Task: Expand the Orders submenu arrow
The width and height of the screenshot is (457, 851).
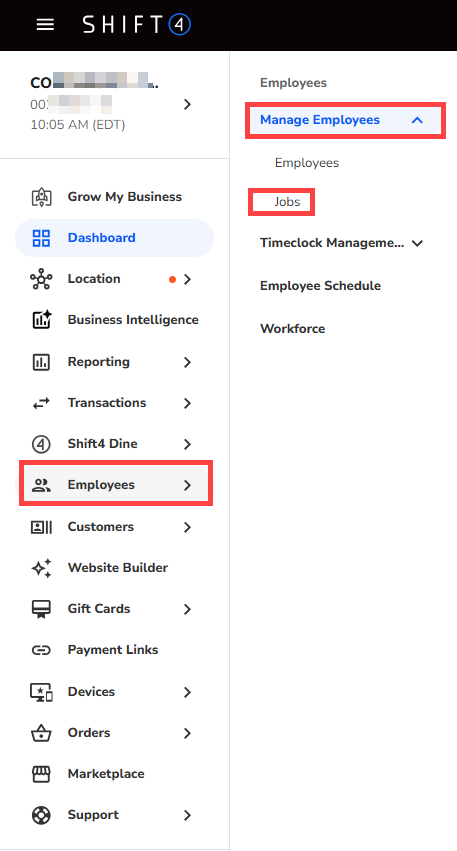Action: click(188, 733)
